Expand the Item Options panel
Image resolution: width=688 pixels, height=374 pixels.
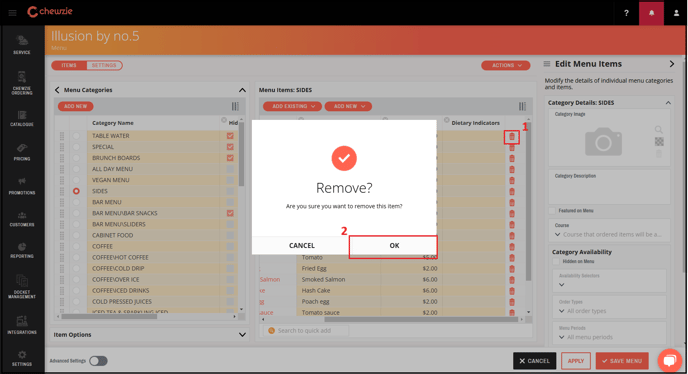242,334
